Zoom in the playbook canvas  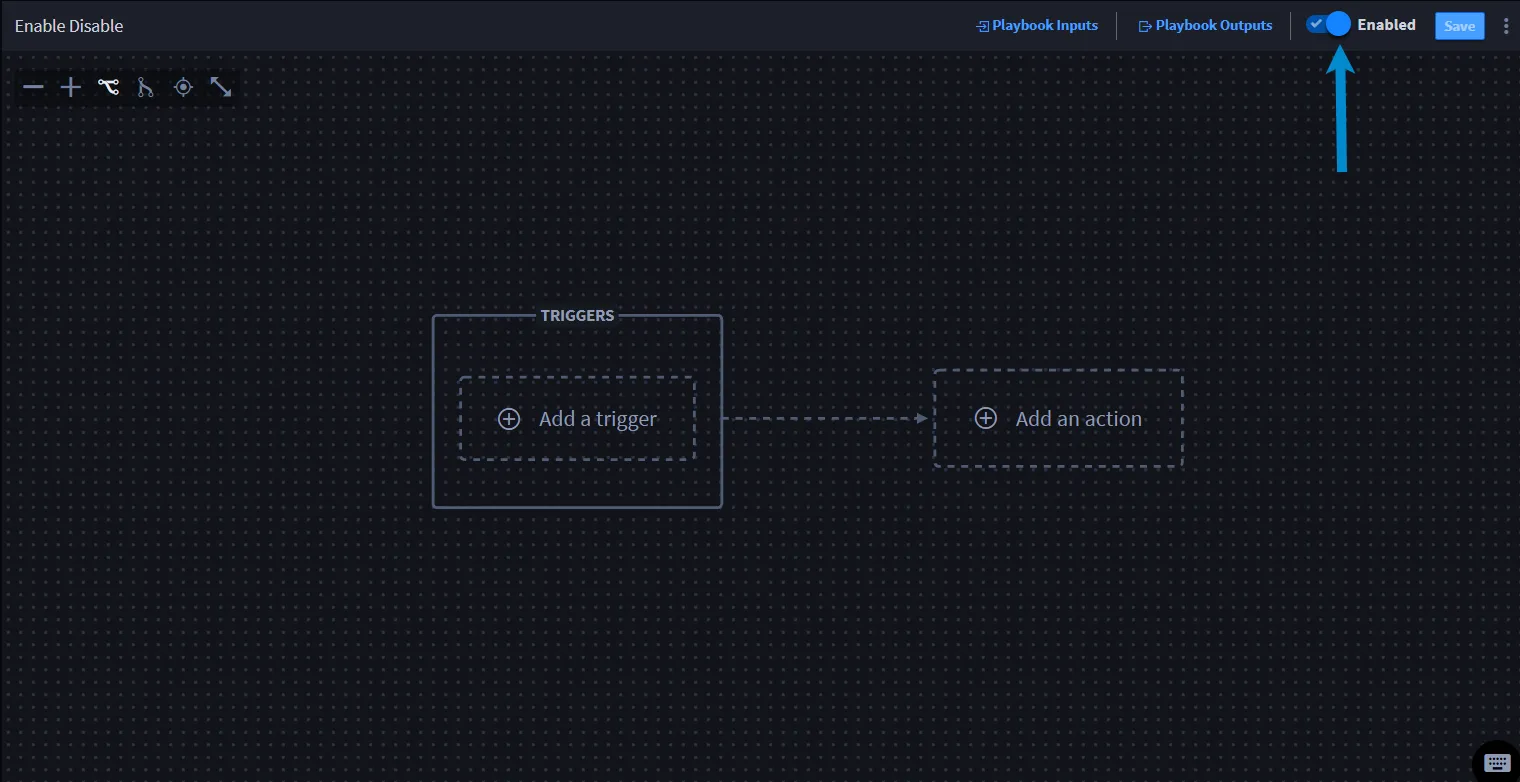click(70, 87)
